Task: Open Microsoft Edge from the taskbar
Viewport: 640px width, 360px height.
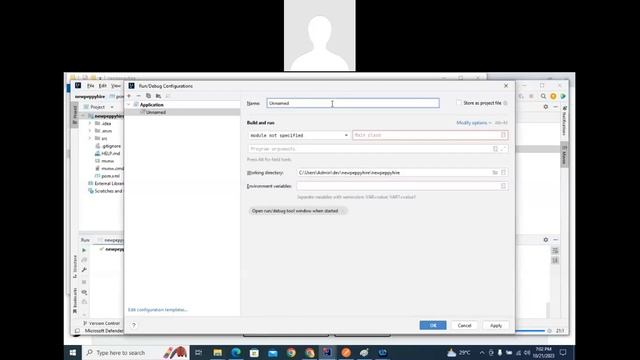Action: pos(236,353)
